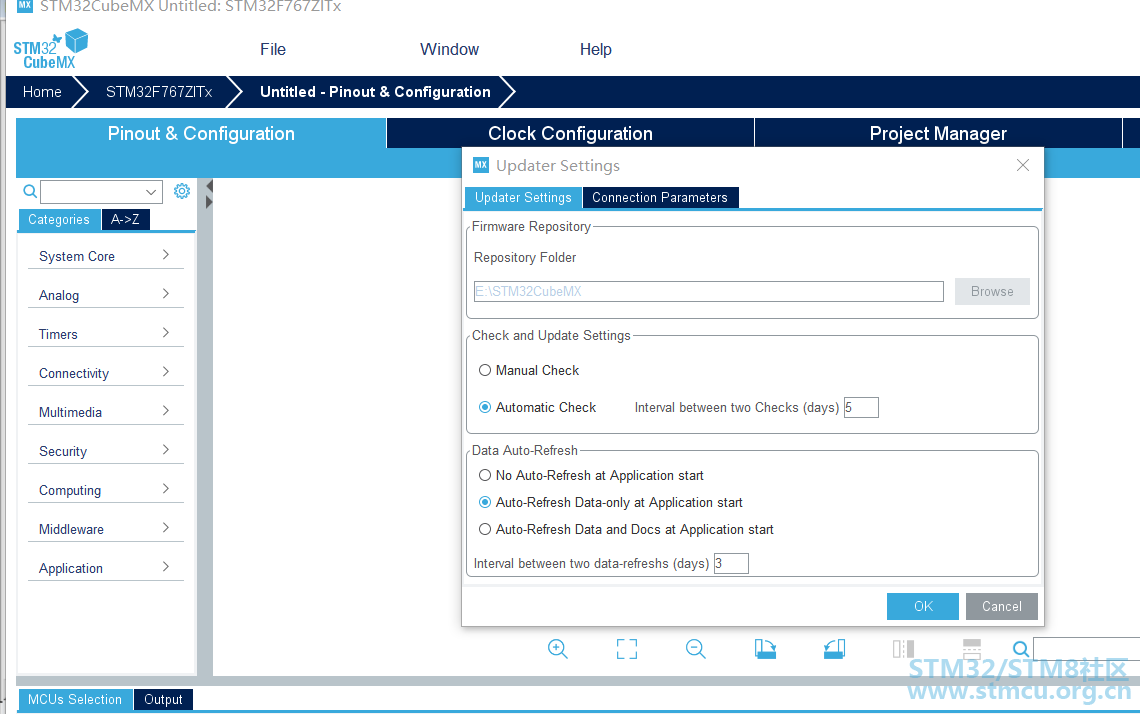1140x714 pixels.
Task: Open the MCUs Selection bottom tab
Action: (75, 699)
